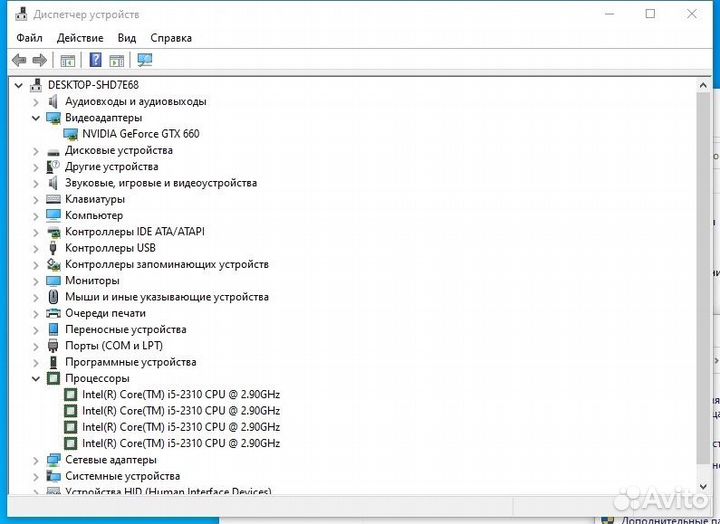Close the Диспетчер устройств window

pos(692,14)
